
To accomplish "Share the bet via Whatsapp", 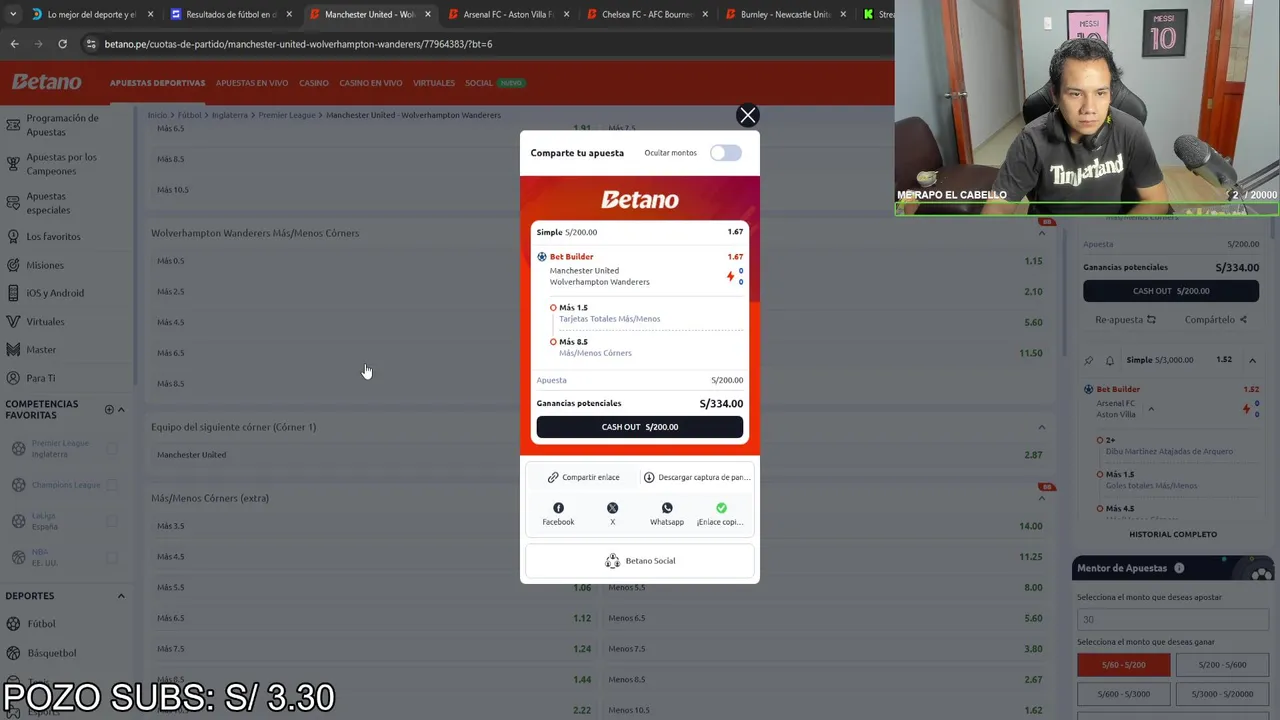I will (x=667, y=514).
